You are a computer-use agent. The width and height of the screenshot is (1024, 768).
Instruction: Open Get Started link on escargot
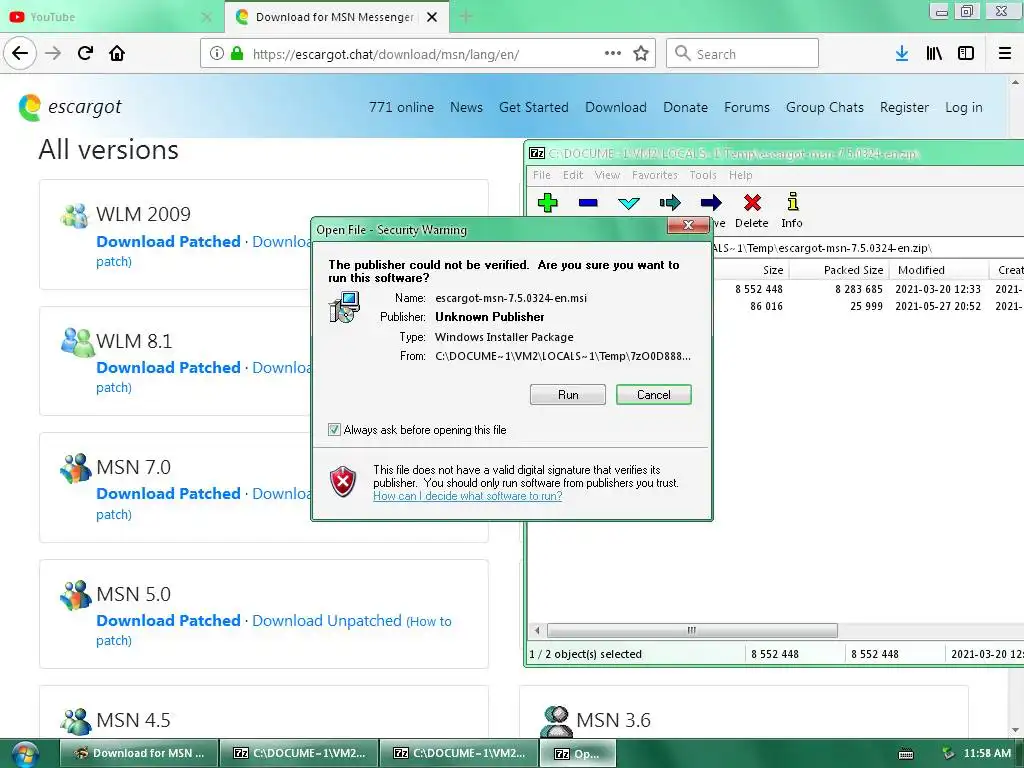pyautogui.click(x=534, y=107)
